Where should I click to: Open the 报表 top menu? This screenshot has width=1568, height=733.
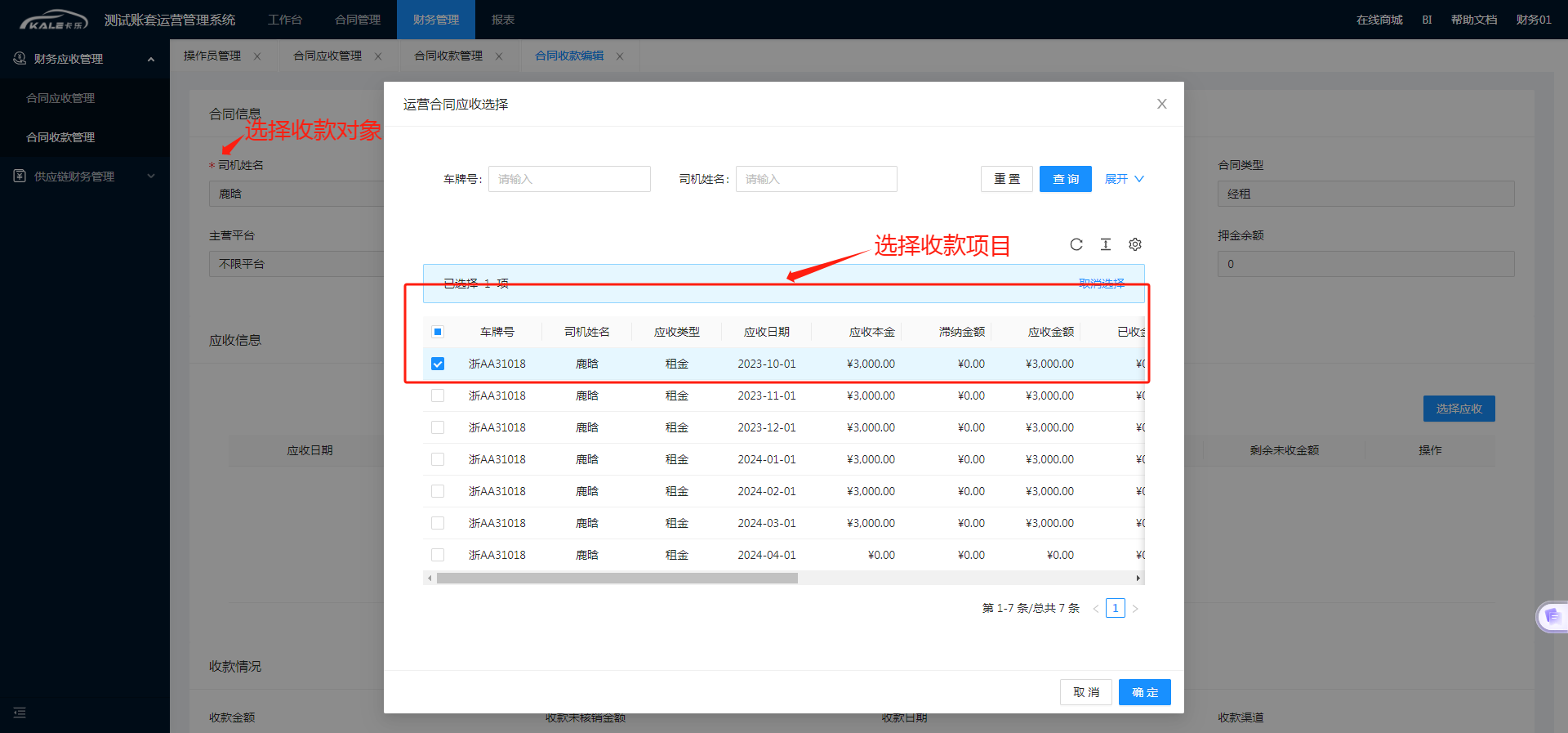tap(503, 20)
